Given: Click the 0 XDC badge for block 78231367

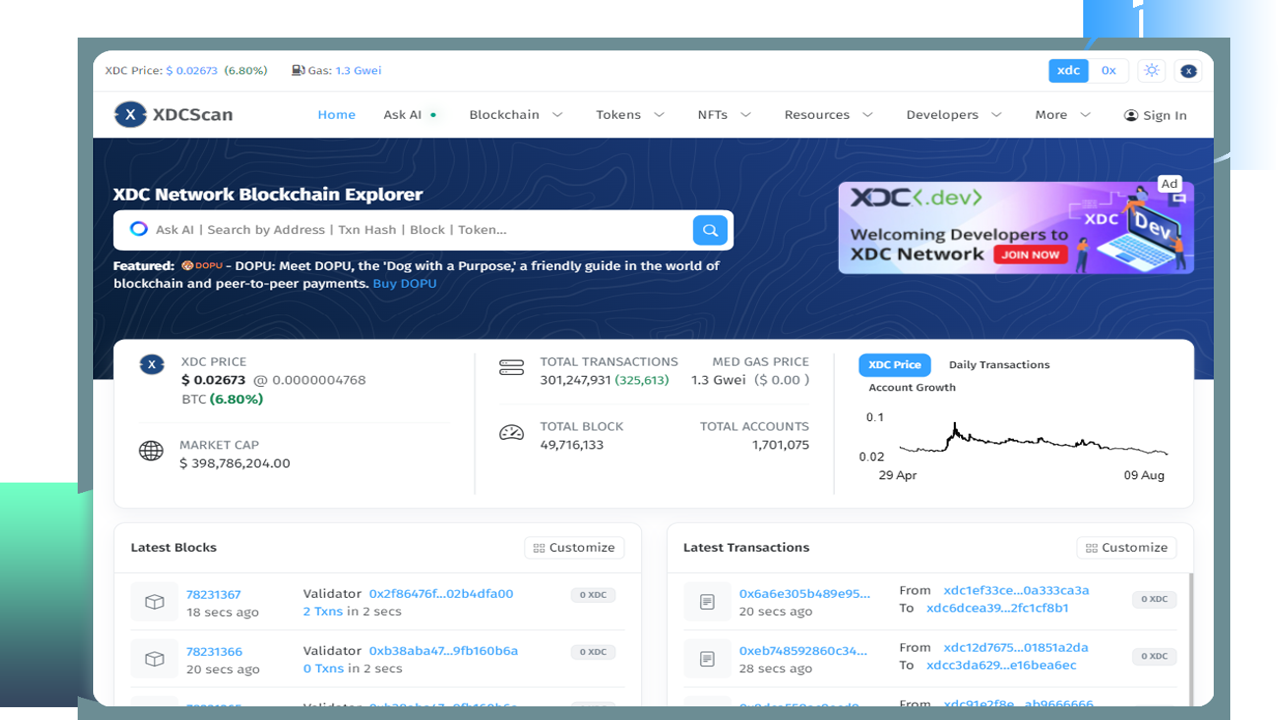Looking at the screenshot, I should point(593,595).
